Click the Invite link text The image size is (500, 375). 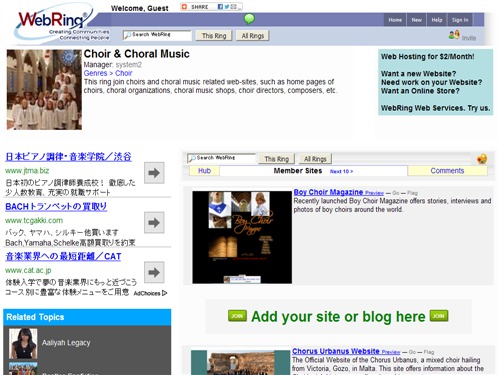coord(469,38)
